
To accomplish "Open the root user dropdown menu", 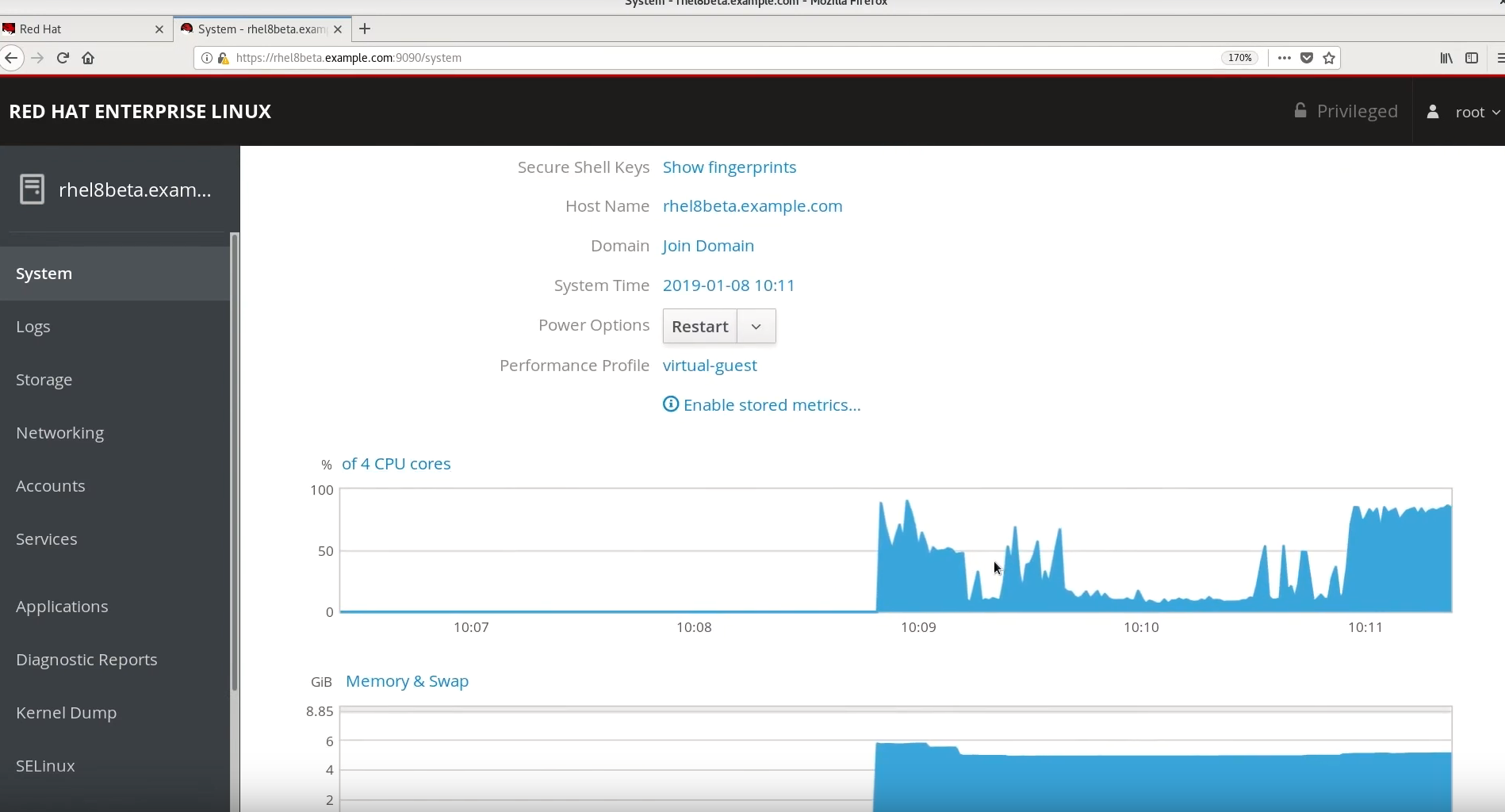I will 1478,112.
